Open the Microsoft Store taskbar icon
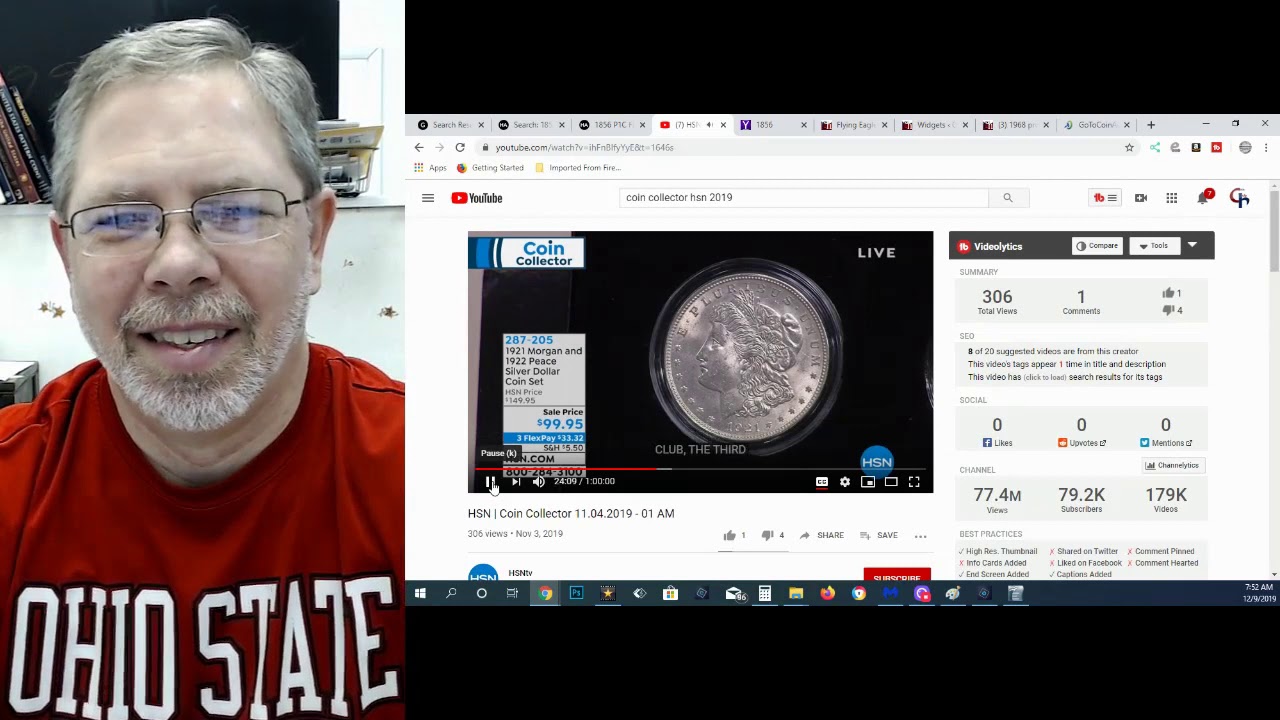 pos(670,593)
